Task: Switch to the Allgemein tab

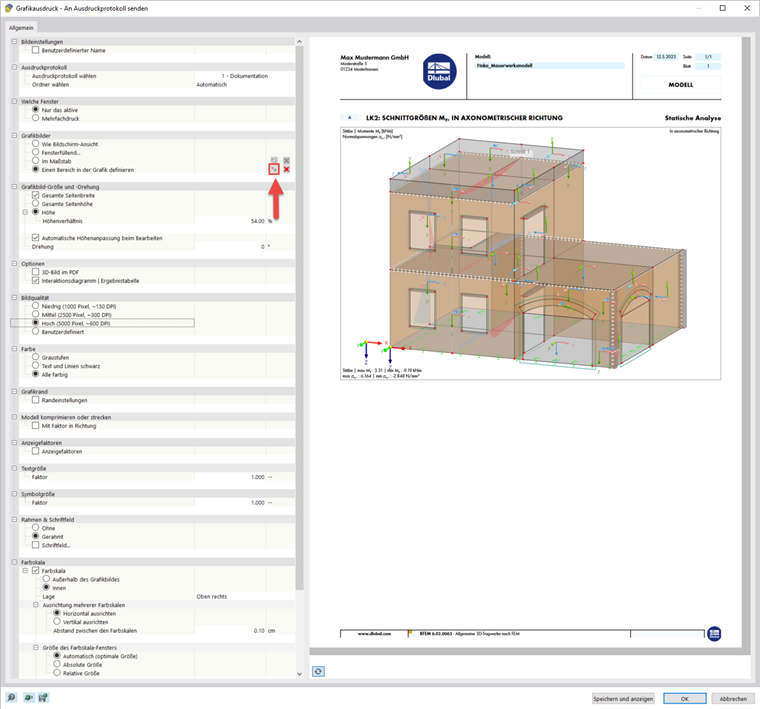Action: [x=21, y=28]
